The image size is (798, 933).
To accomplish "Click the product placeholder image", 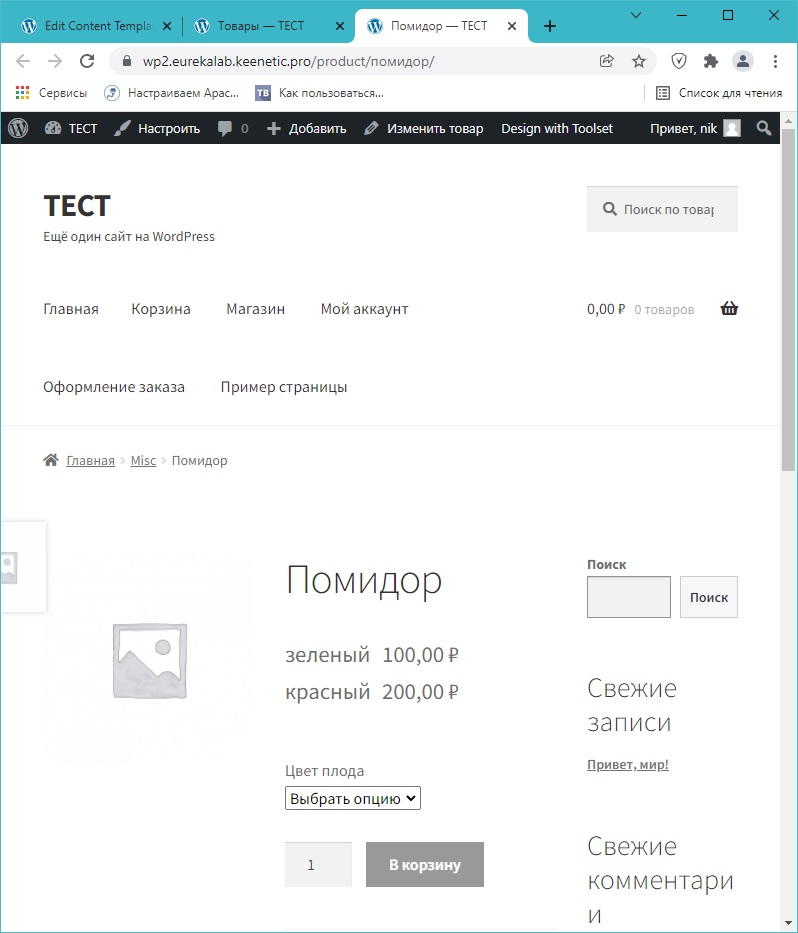I will [x=150, y=660].
